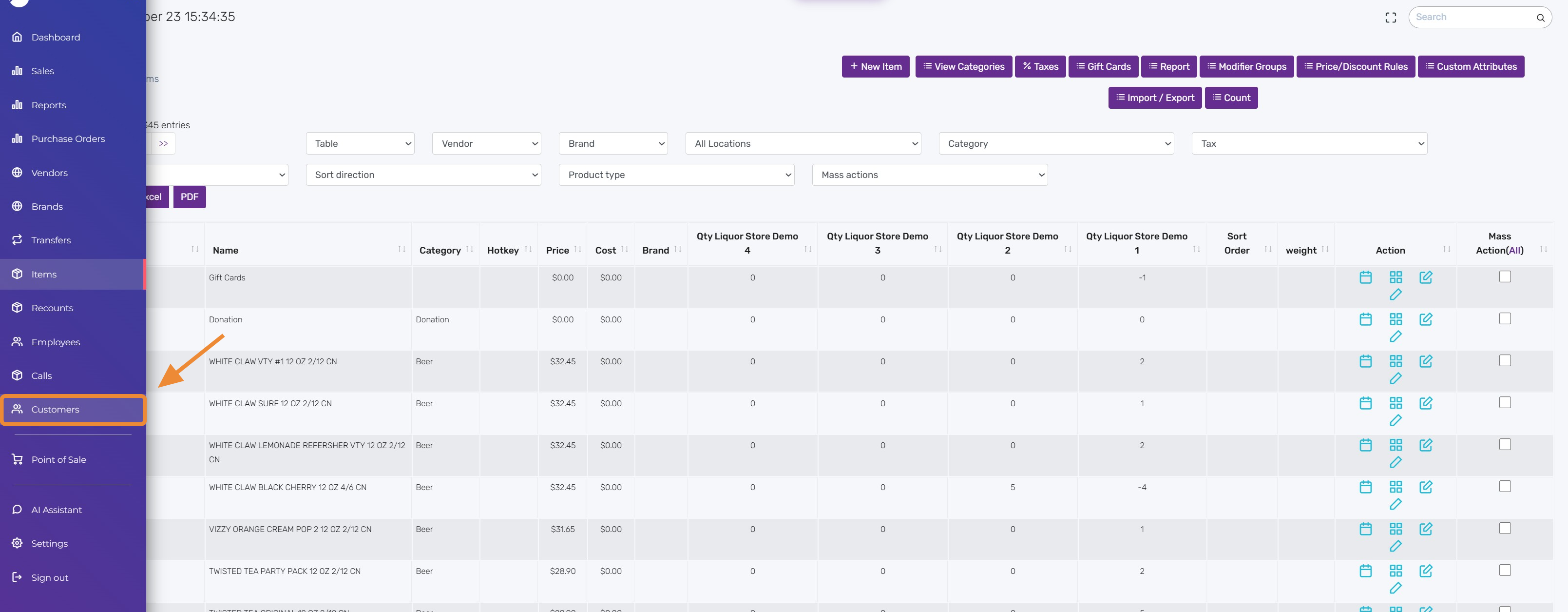Viewport: 1568px width, 612px height.
Task: Click pencil icon in TWISTED TEA PARTY PACK row
Action: coord(1395,588)
